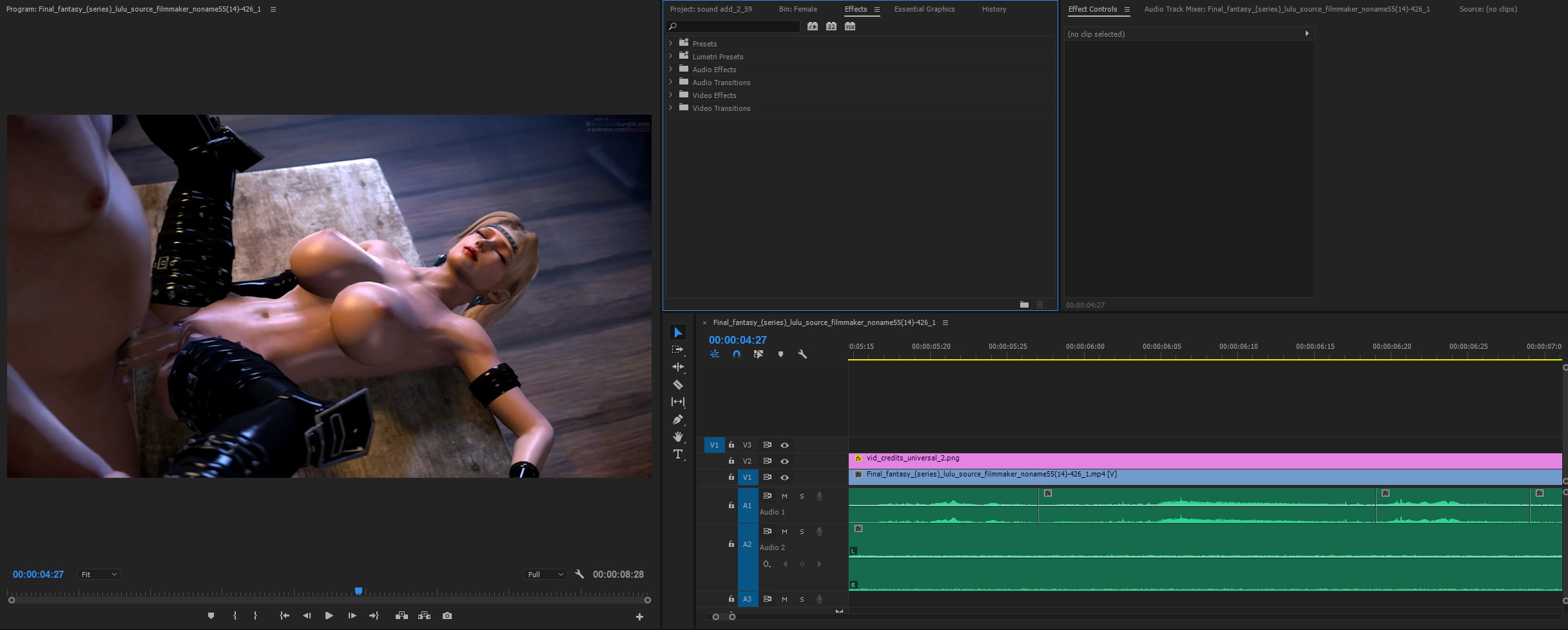Viewport: 1568px width, 630px height.
Task: Toggle Snap in the timeline
Action: (x=737, y=354)
